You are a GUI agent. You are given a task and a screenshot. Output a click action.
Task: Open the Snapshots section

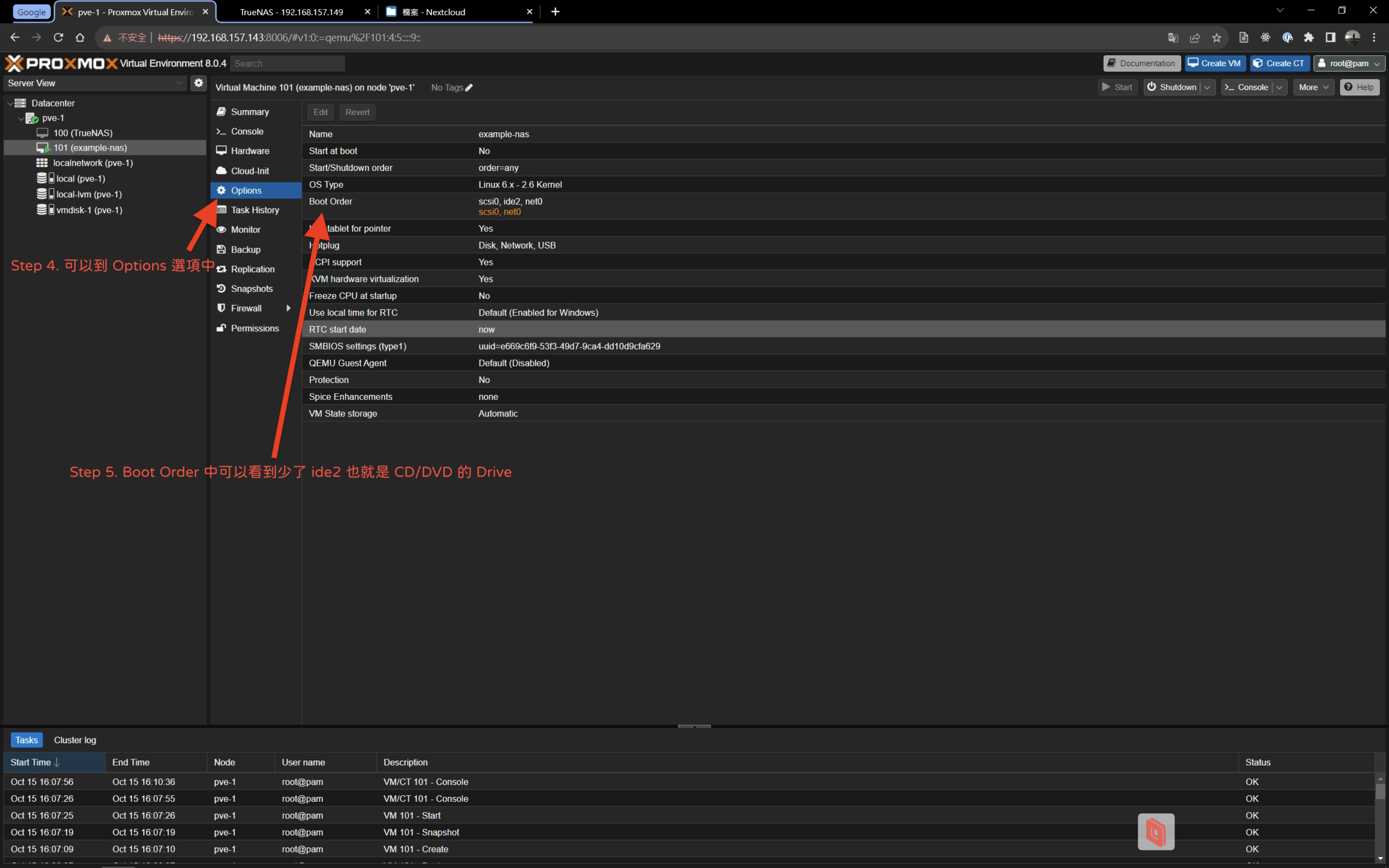click(x=251, y=289)
